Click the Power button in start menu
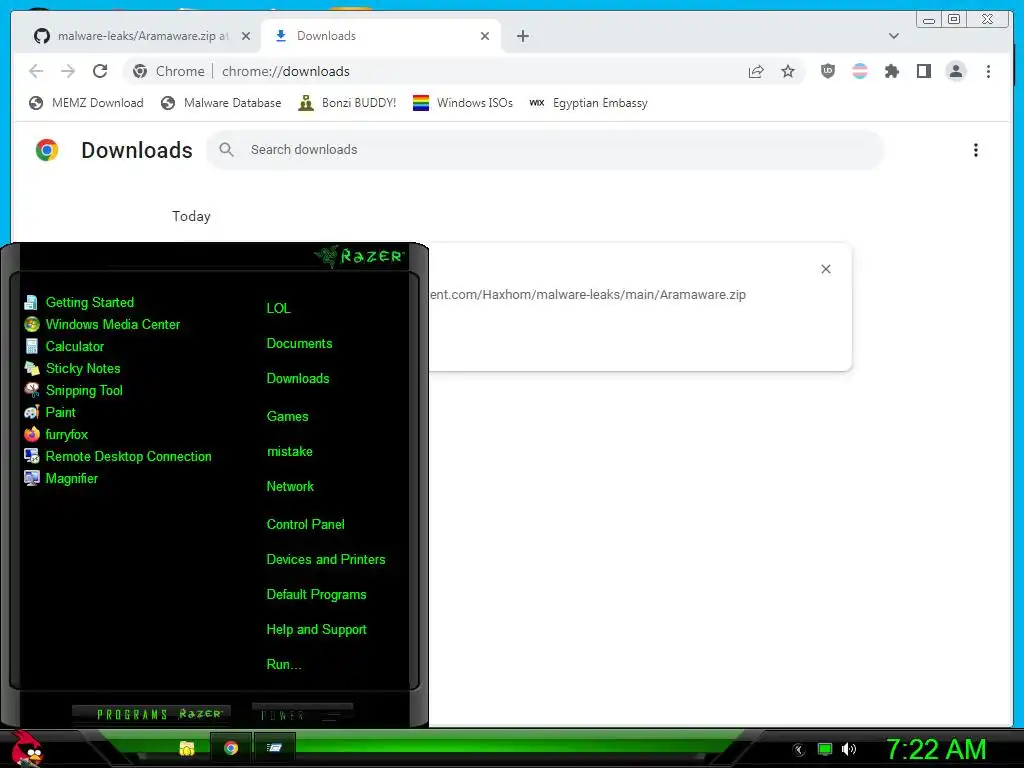 [302, 714]
